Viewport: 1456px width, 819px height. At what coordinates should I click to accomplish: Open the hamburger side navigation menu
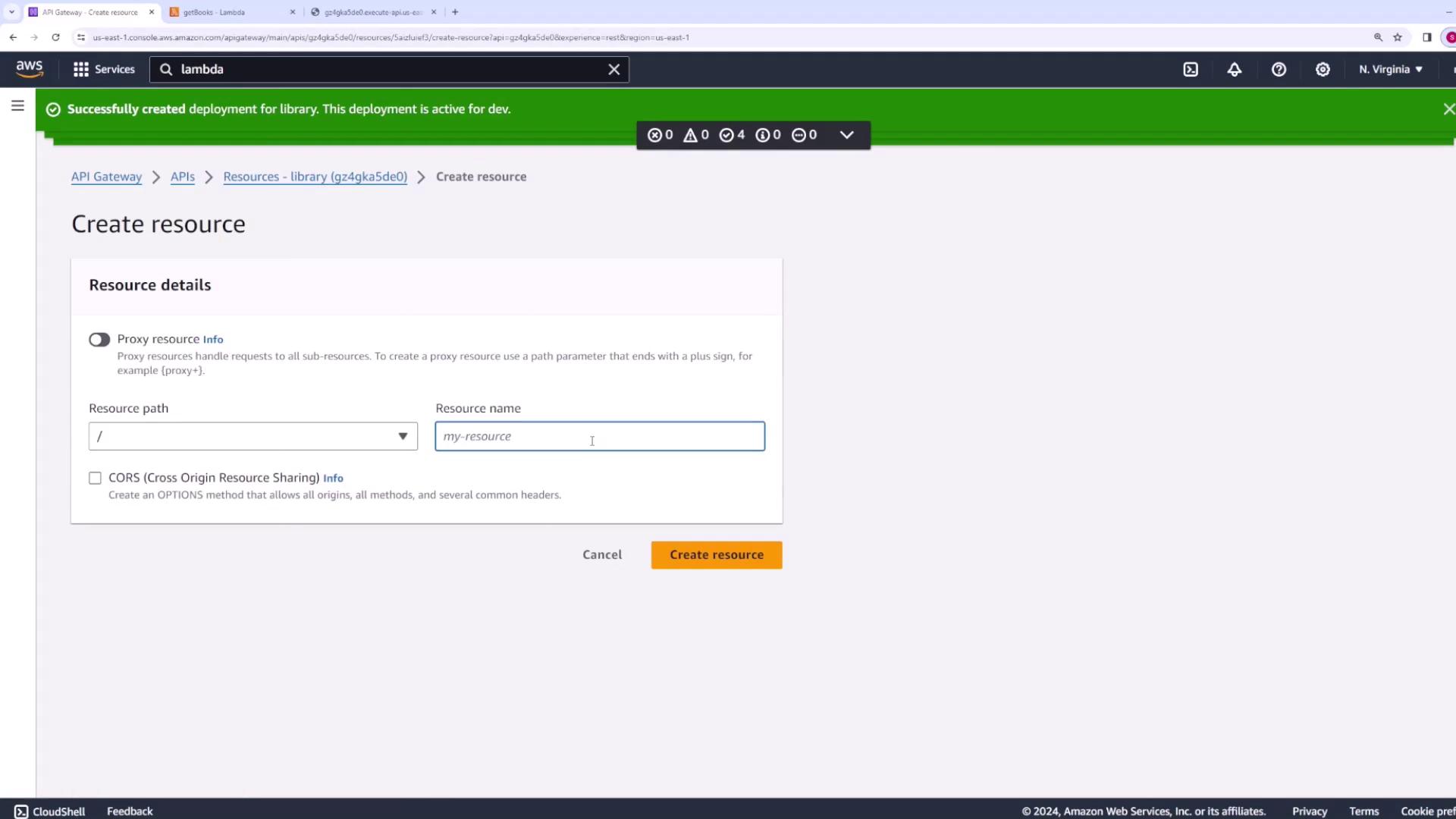pos(17,106)
